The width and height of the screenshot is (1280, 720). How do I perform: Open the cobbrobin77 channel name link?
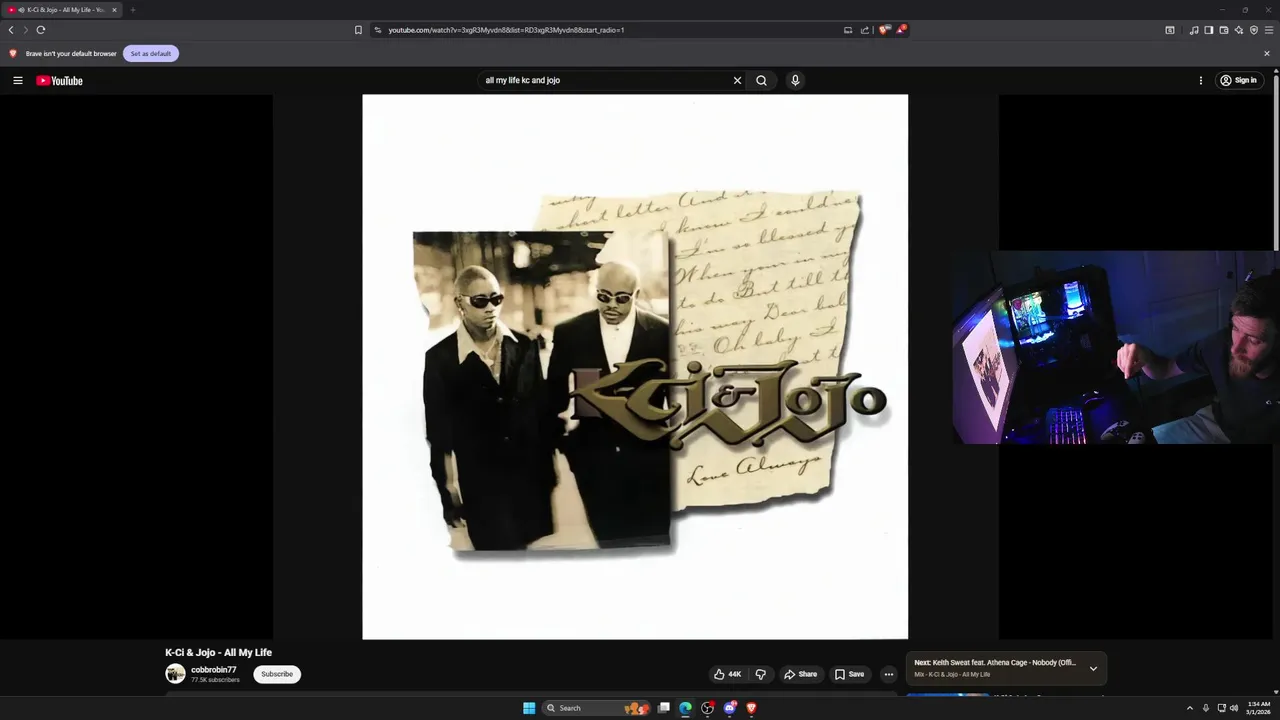pyautogui.click(x=214, y=670)
